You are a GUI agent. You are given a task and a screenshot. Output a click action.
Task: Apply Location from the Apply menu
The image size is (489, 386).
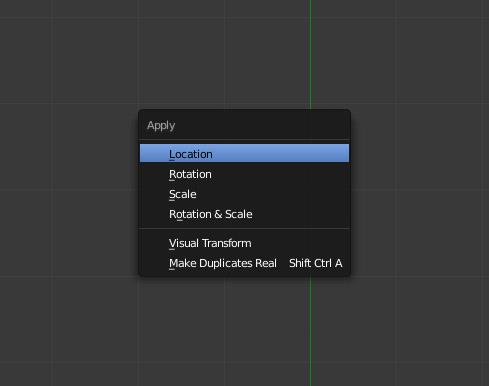[244, 154]
